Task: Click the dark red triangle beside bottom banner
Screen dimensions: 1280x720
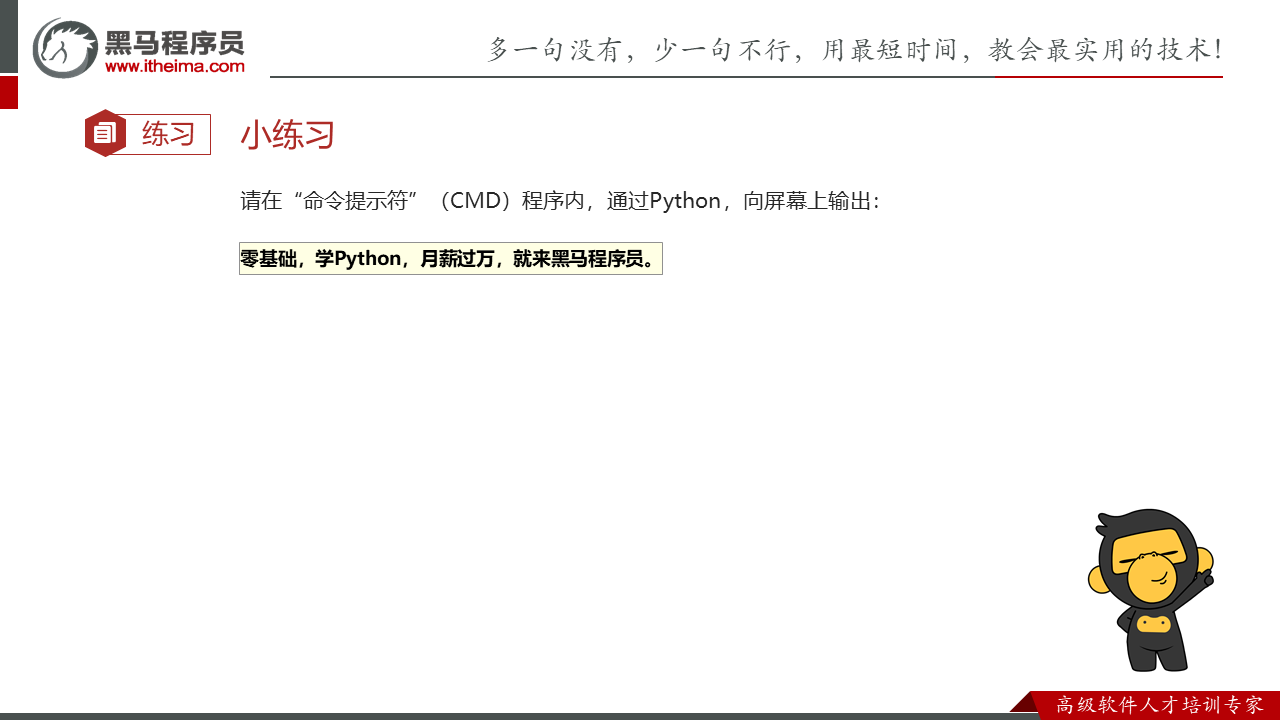Action: pyautogui.click(x=1024, y=702)
